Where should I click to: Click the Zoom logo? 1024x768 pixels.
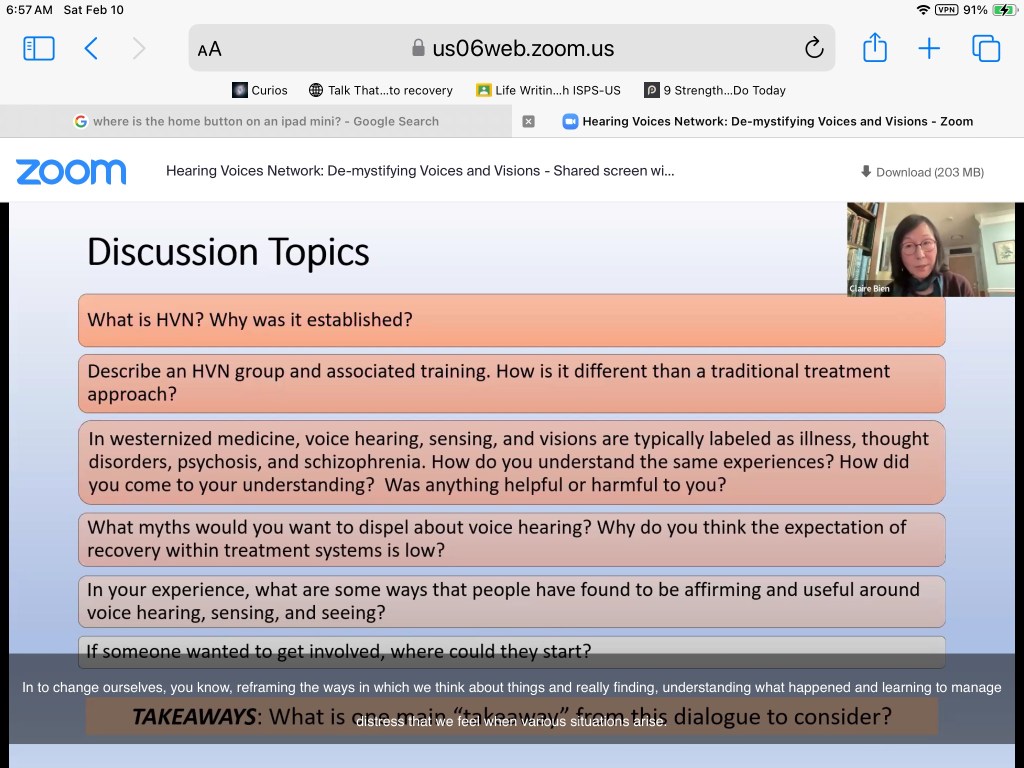coord(71,172)
